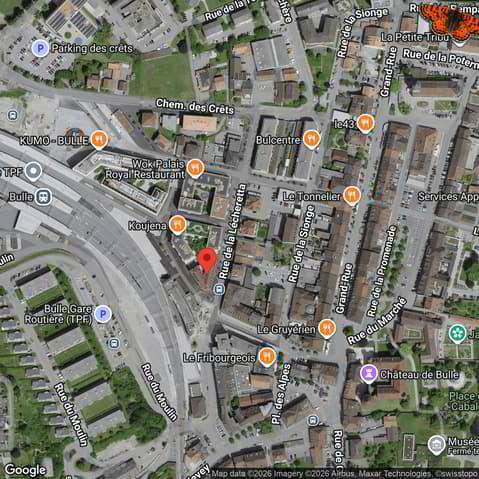Select the Château de Bulle castle icon
The height and width of the screenshot is (479, 479).
(369, 374)
